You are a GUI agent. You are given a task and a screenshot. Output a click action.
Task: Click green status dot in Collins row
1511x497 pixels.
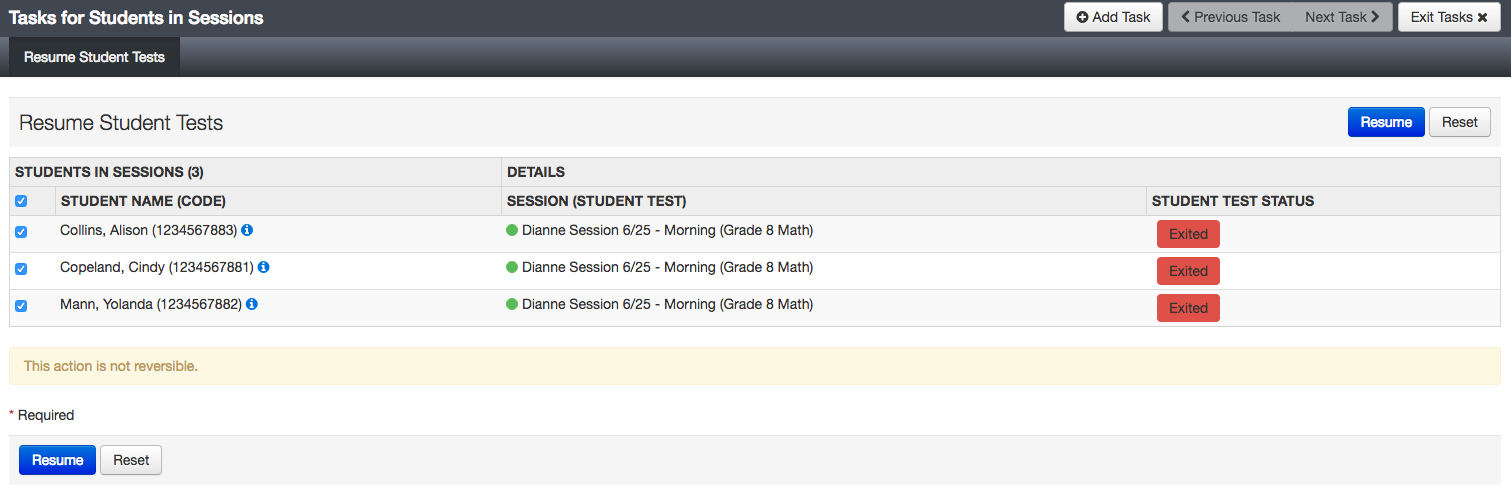click(512, 231)
